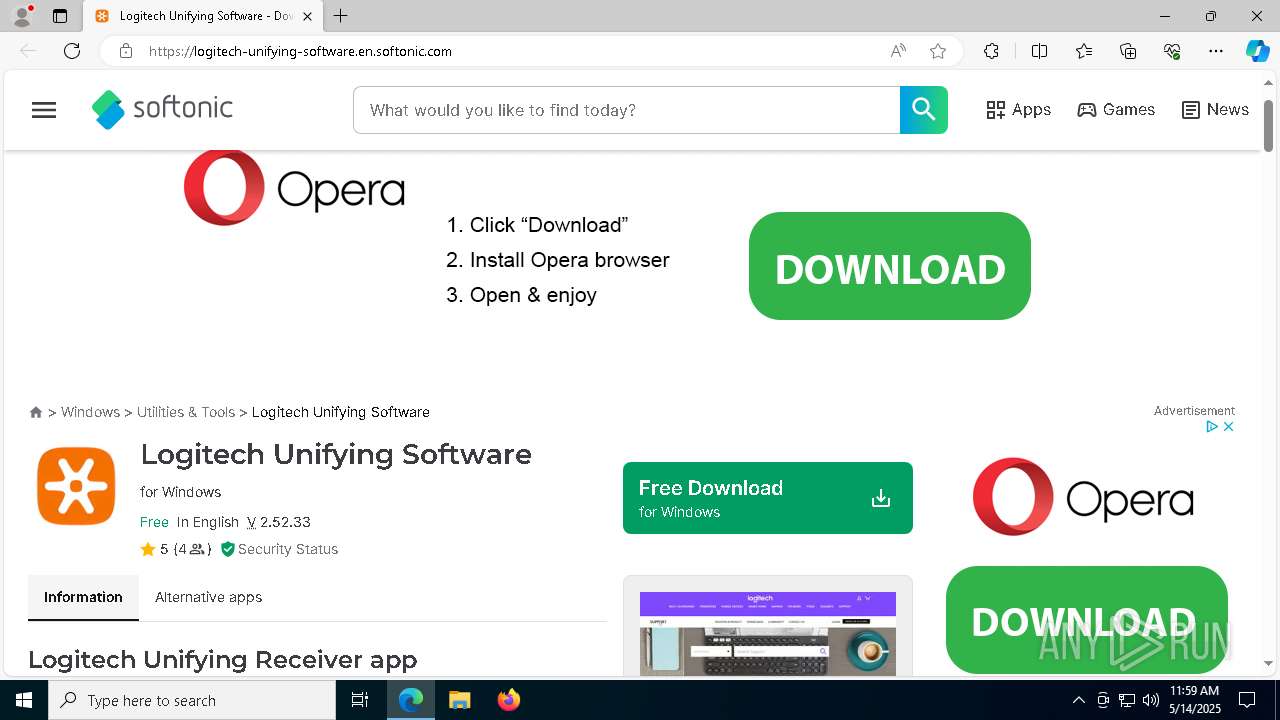Click the Opera logo in side ad
Screen dimensions: 1280x720
1083,497
